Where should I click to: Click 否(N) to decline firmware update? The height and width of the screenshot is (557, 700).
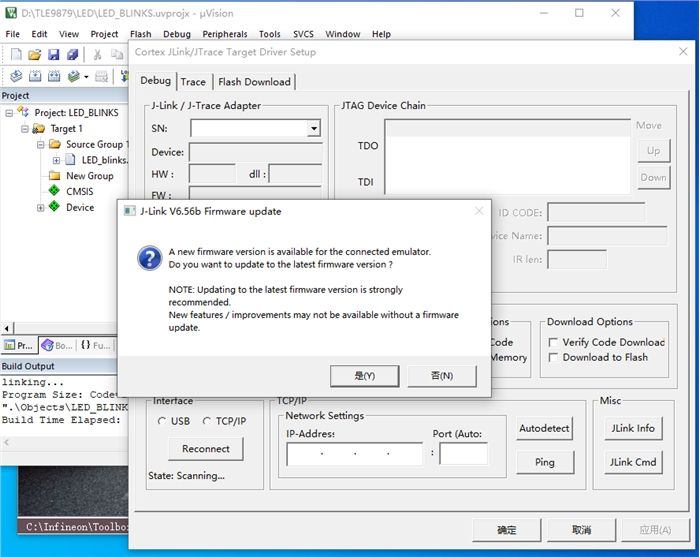point(441,376)
